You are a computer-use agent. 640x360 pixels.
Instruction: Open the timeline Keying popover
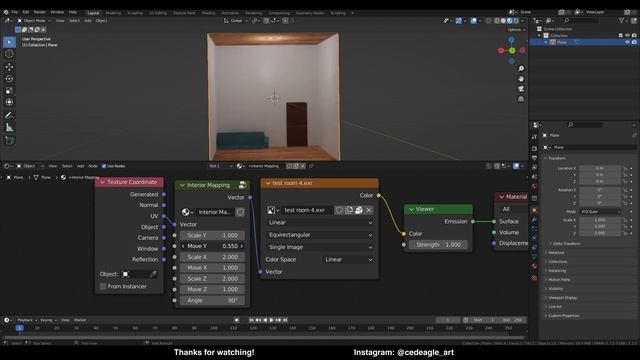point(48,320)
